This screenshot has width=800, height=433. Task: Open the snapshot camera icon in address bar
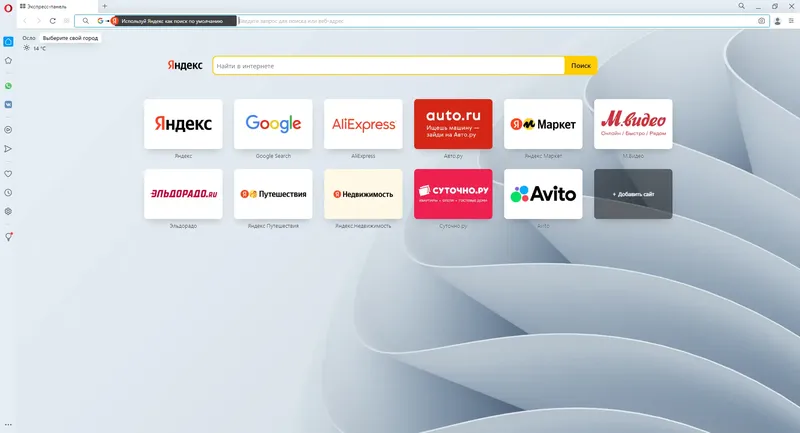tap(761, 21)
